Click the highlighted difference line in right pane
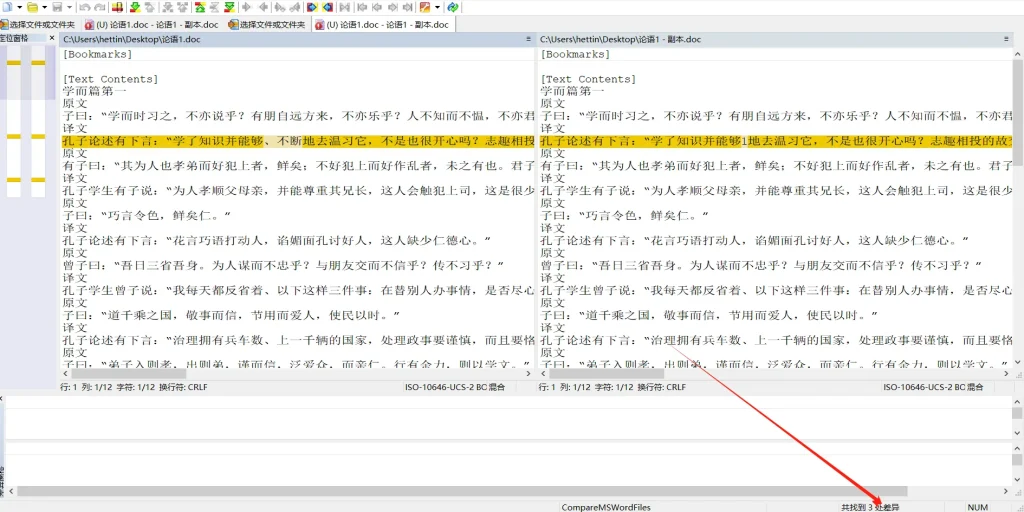1024x512 pixels. pos(776,141)
